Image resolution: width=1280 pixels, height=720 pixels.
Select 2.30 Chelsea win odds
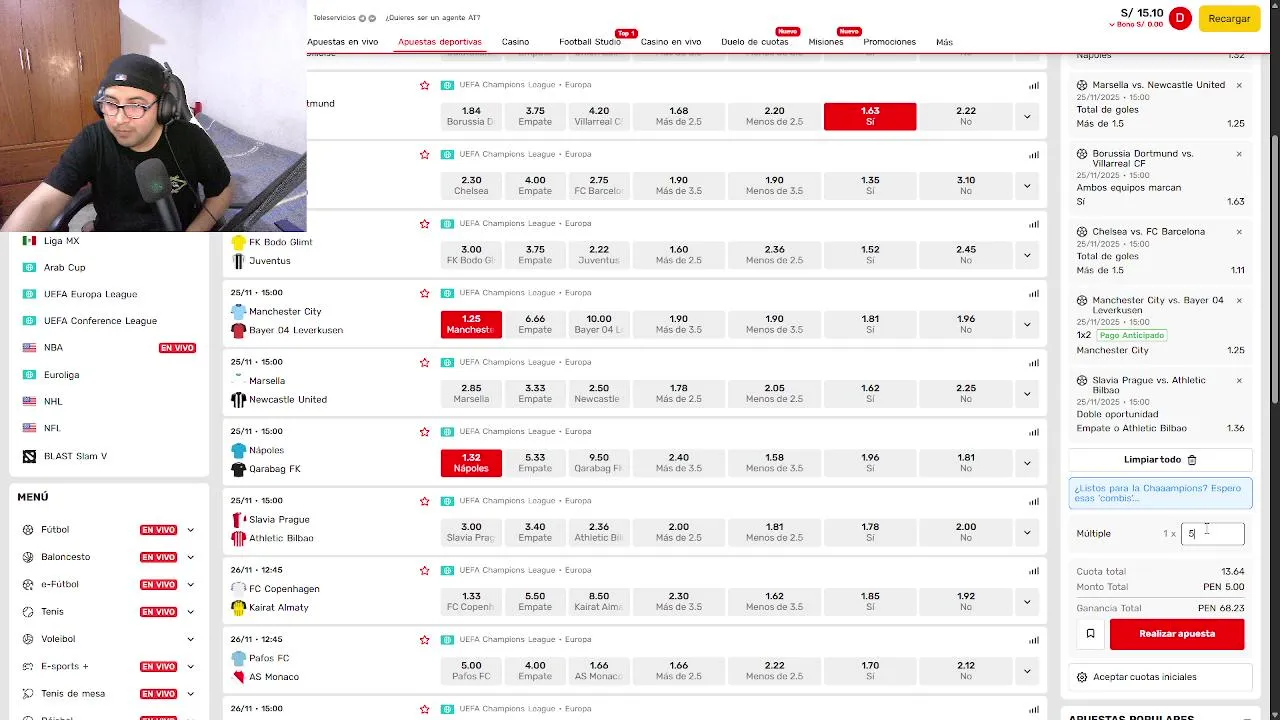click(471, 185)
